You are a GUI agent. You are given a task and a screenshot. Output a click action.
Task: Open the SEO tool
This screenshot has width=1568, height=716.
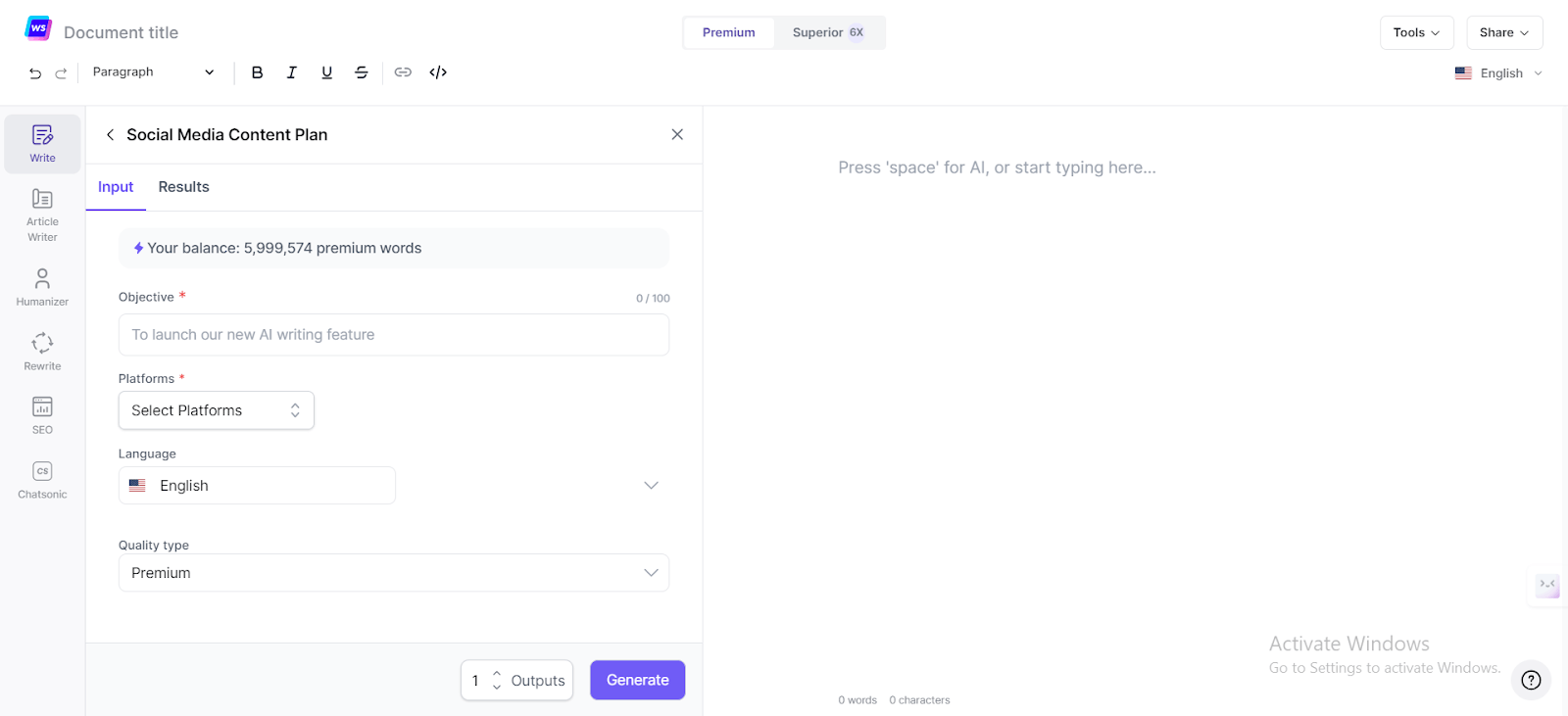coord(42,415)
